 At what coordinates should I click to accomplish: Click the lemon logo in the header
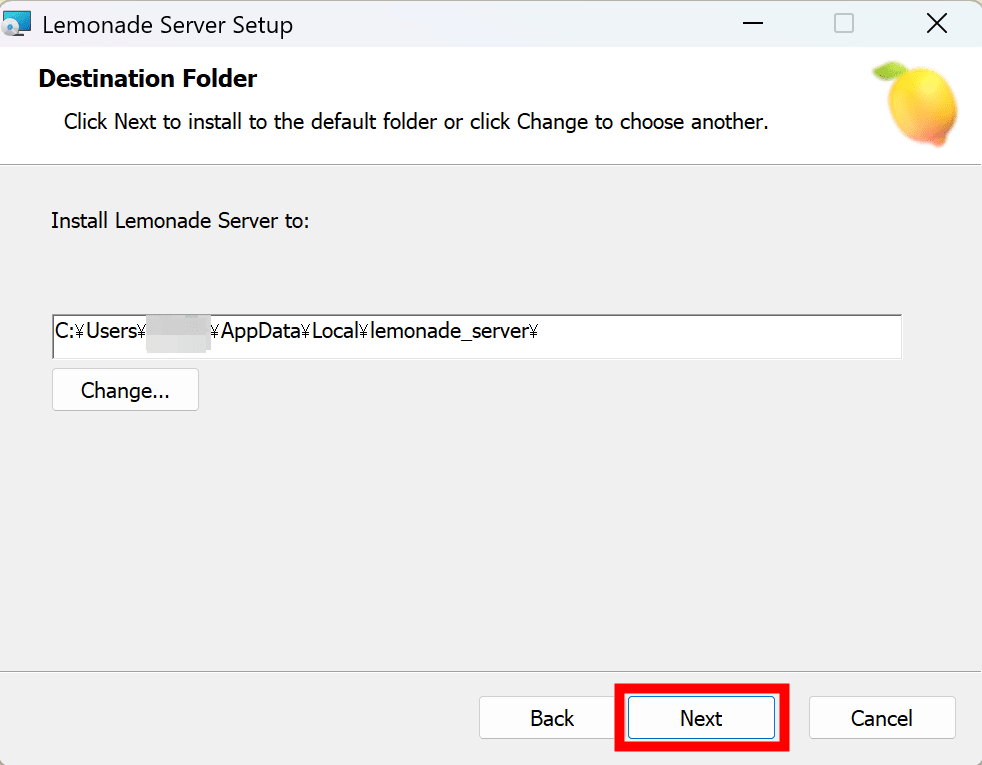[914, 103]
